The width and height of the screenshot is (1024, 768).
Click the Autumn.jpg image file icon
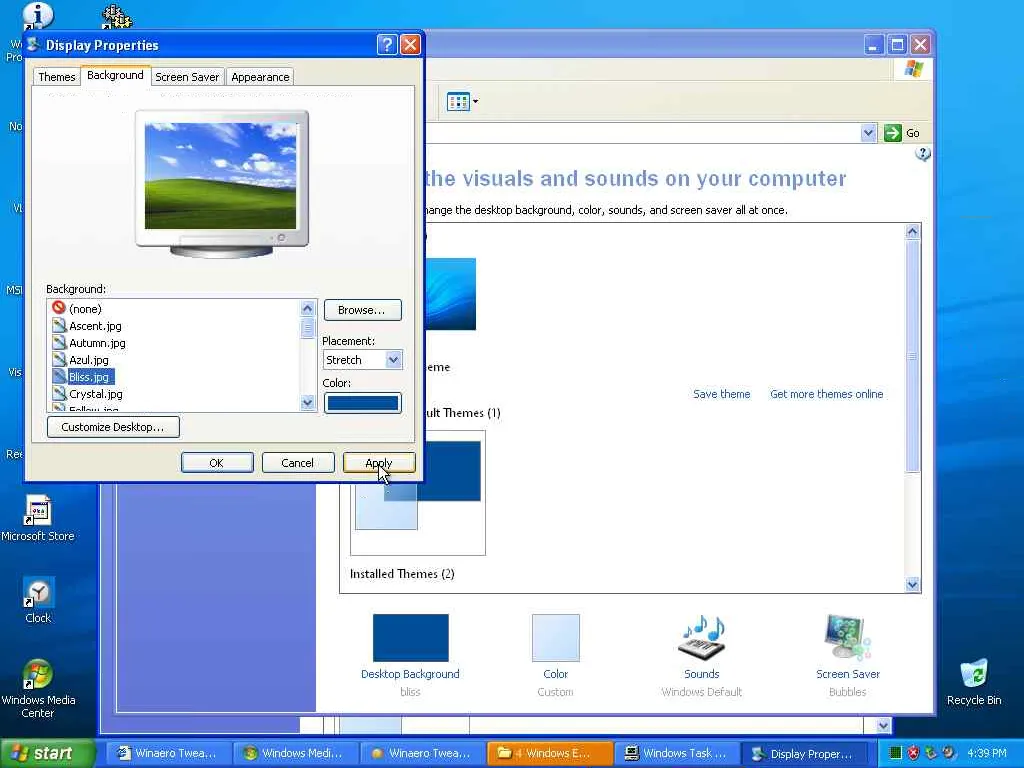pyautogui.click(x=59, y=342)
